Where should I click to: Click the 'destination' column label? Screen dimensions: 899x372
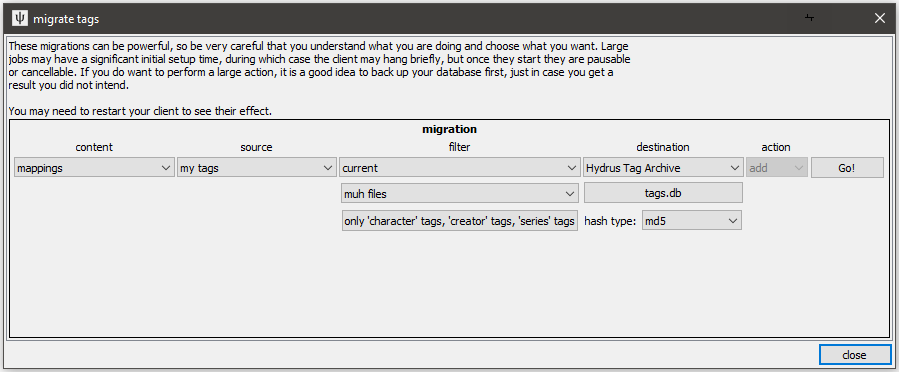coord(663,147)
